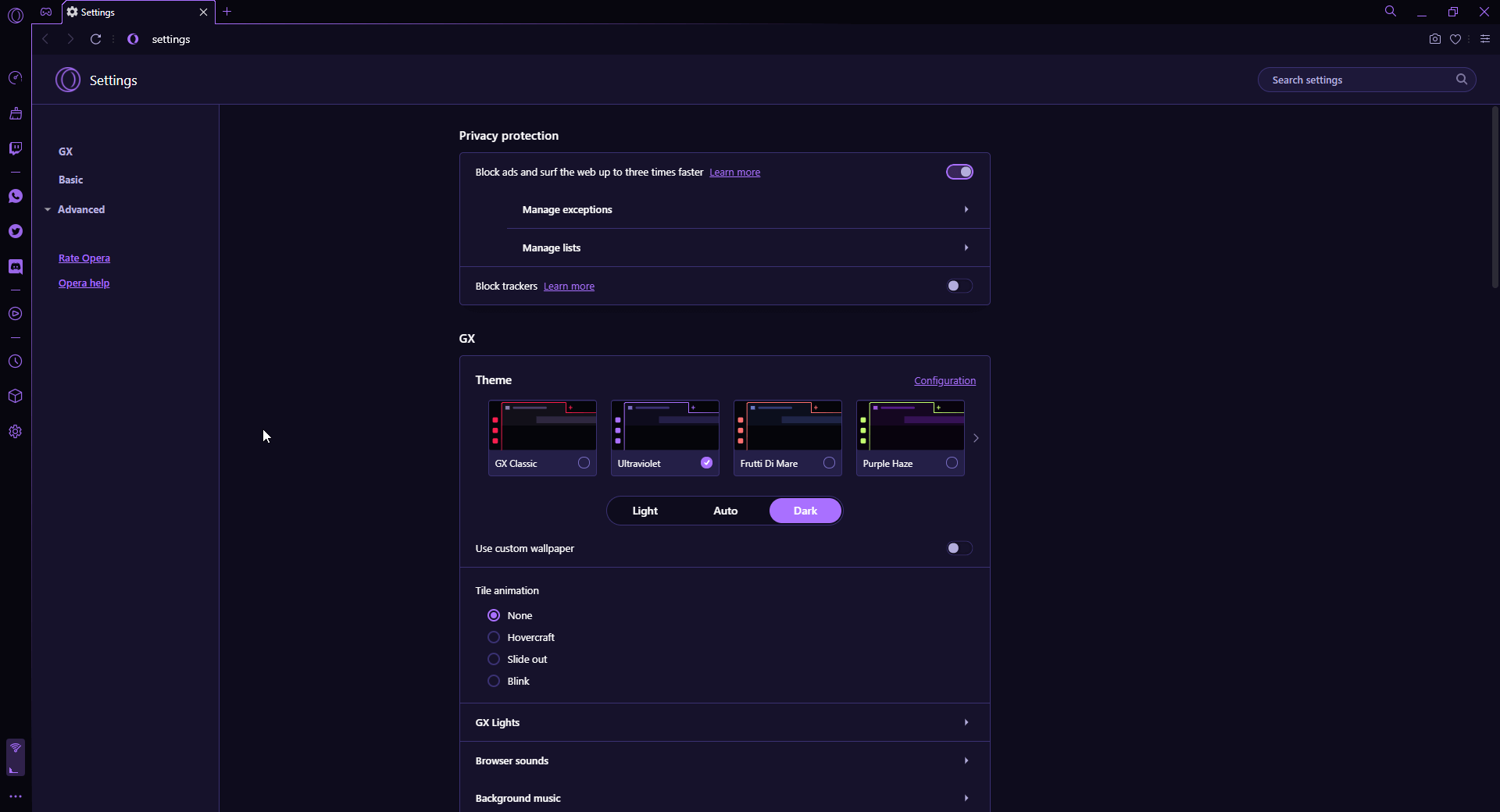Viewport: 1500px width, 812px height.
Task: Choose Blink tile animation
Action: 494,681
